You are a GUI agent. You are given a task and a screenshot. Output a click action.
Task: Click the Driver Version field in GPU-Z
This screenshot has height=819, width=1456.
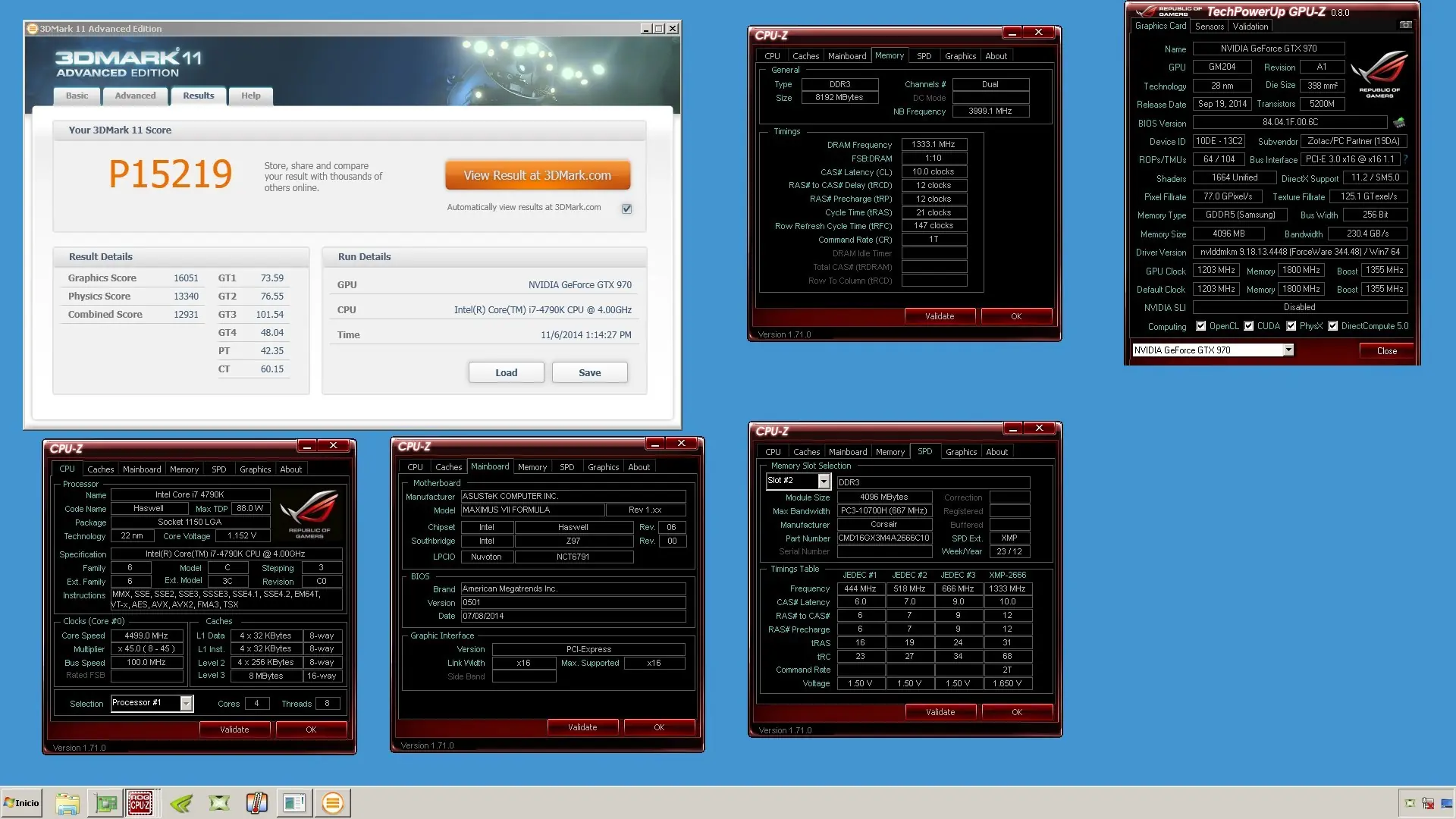(x=1300, y=252)
